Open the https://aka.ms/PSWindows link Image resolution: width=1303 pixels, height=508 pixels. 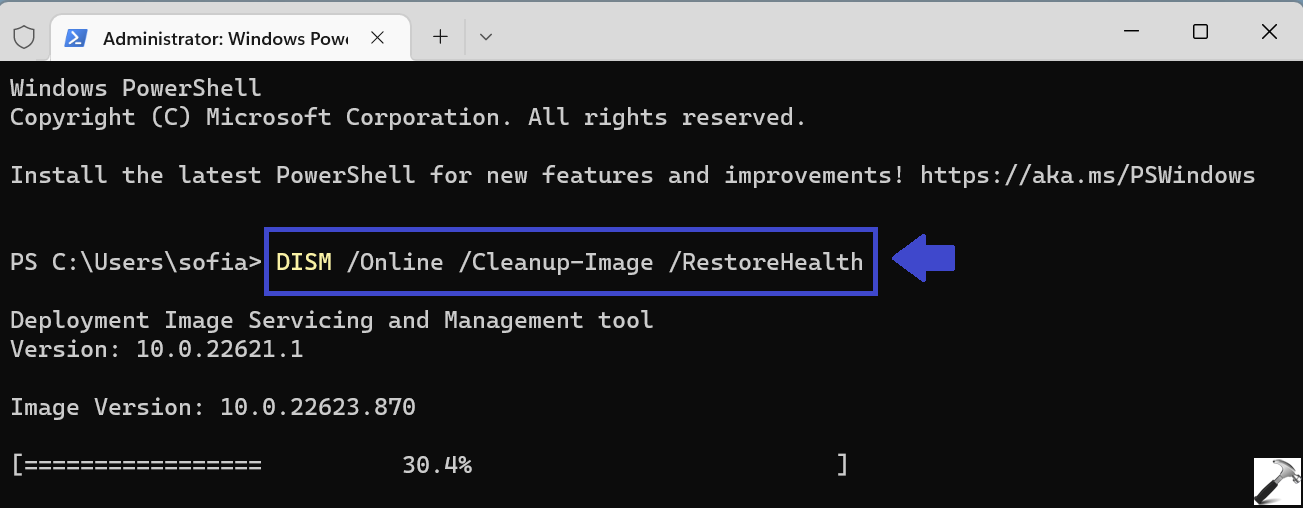(x=1087, y=176)
